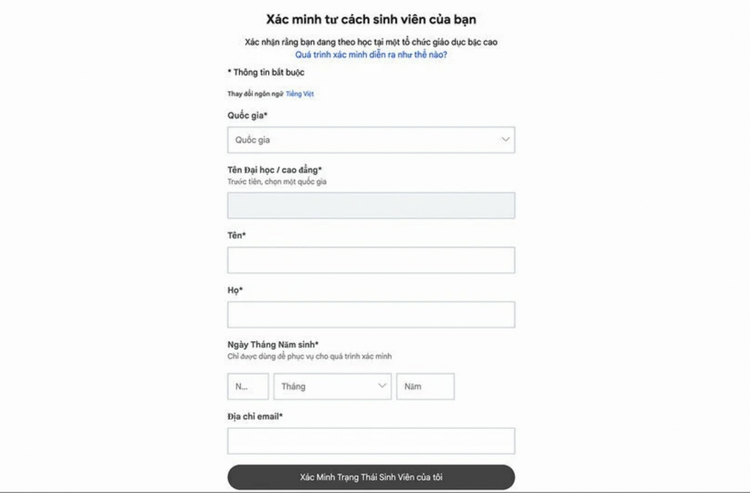750x493 pixels.
Task: Open the Quốc gia country combo box
Action: [x=360, y=140]
